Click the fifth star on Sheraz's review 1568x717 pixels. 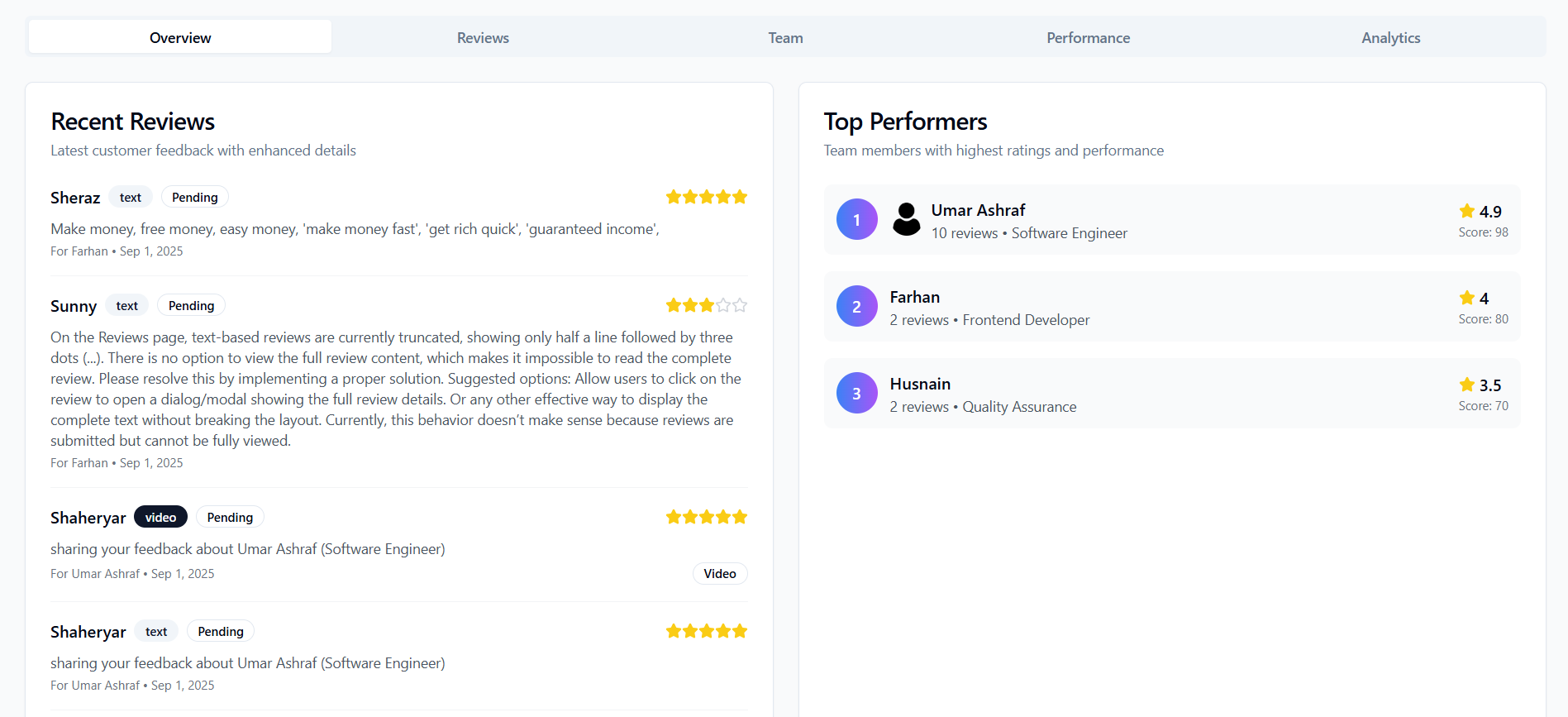740,196
